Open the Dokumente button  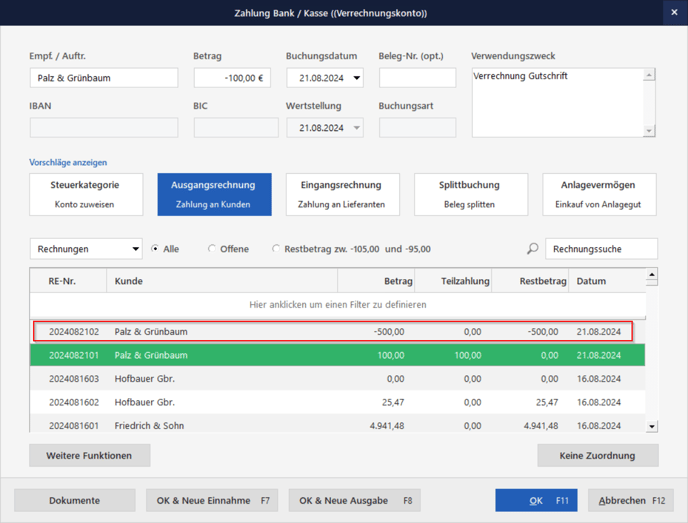click(x=75, y=500)
